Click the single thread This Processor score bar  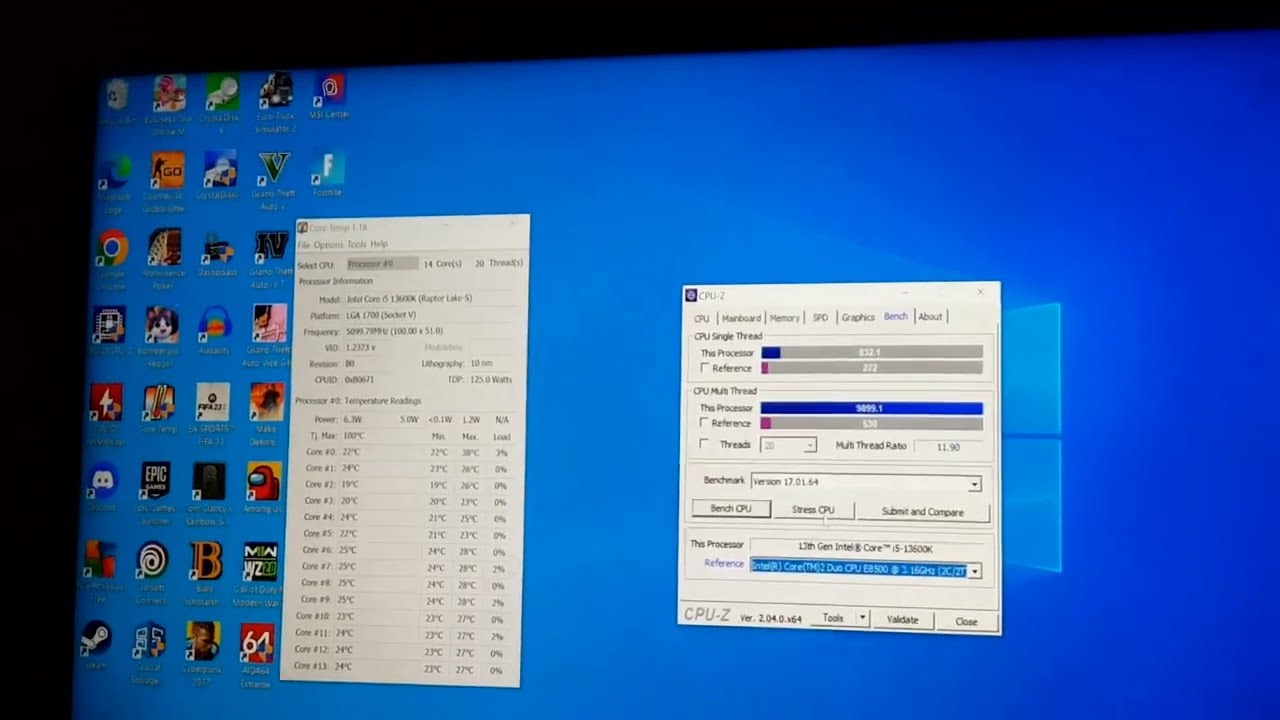coord(871,352)
